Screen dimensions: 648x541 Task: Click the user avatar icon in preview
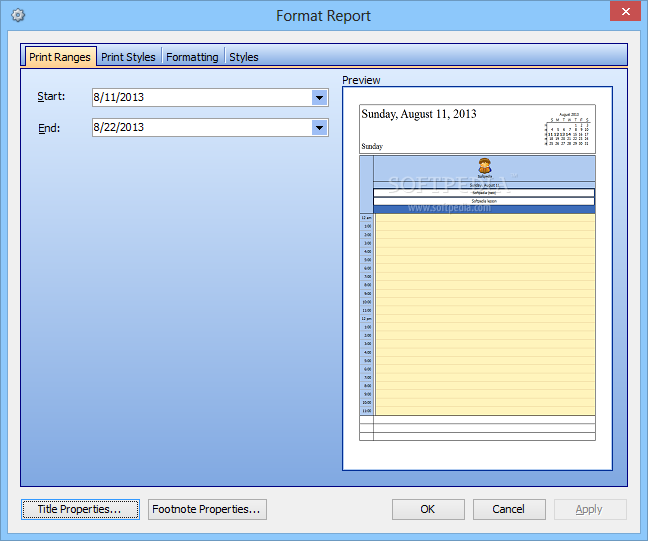(485, 166)
